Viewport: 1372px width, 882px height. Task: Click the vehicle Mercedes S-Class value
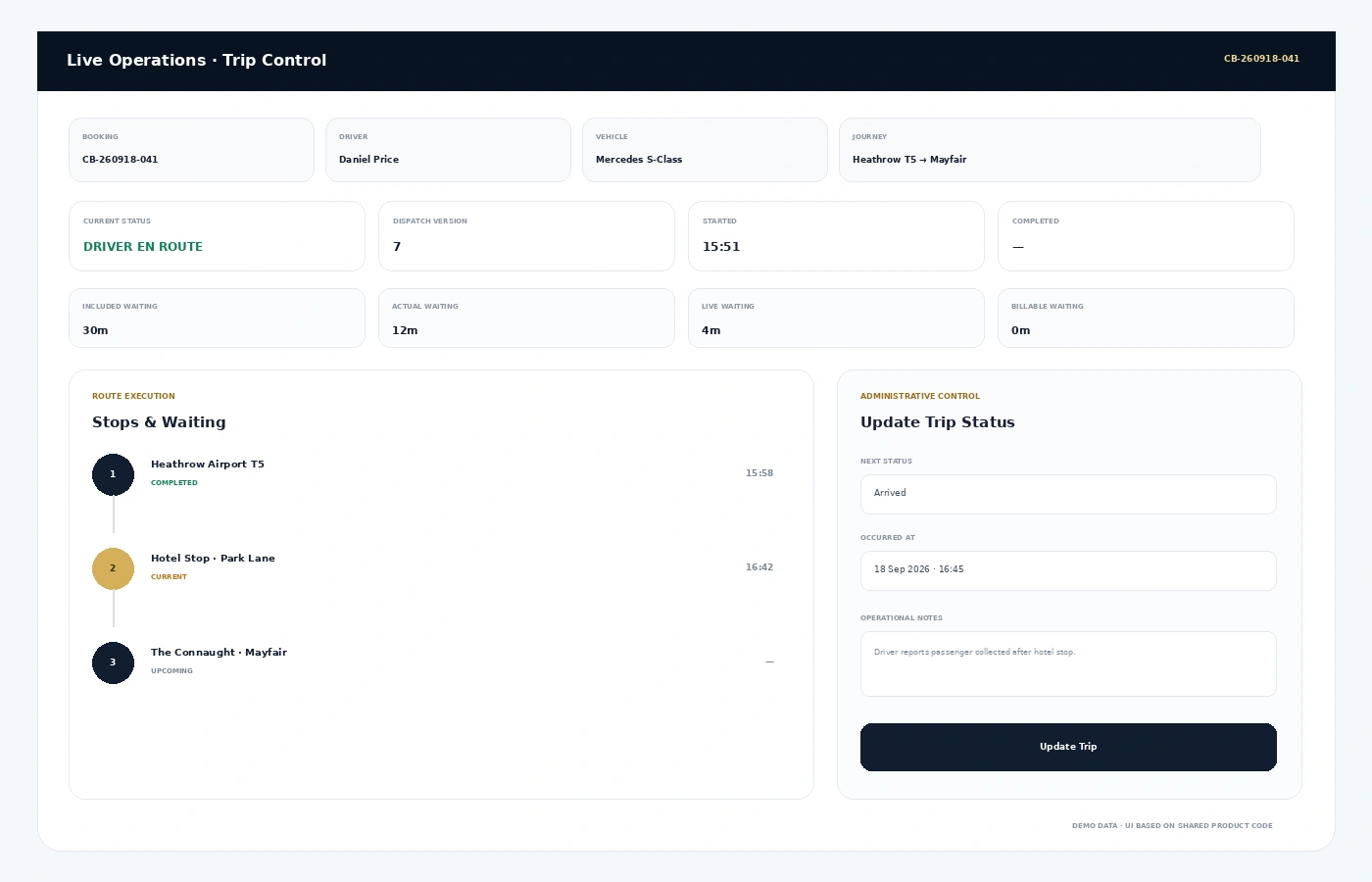pyautogui.click(x=639, y=160)
